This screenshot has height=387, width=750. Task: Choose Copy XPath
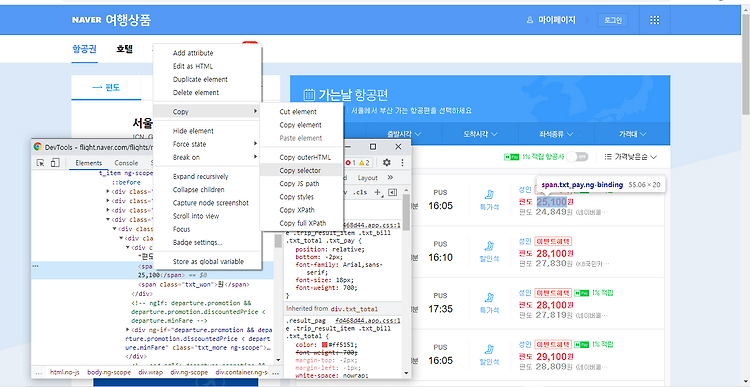(x=301, y=210)
